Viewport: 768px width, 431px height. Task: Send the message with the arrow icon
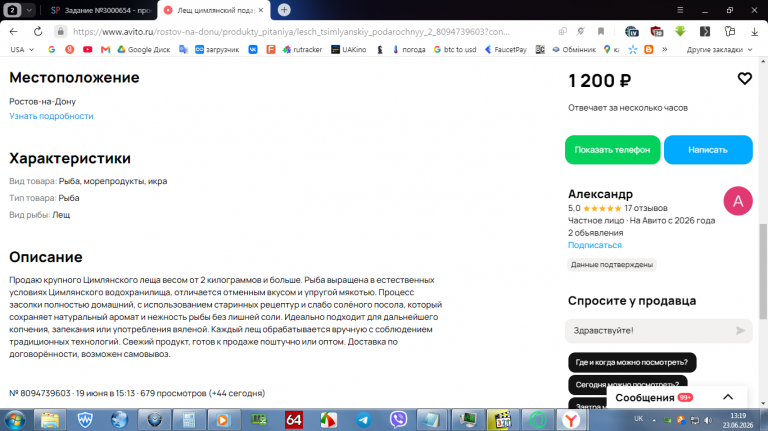[740, 331]
